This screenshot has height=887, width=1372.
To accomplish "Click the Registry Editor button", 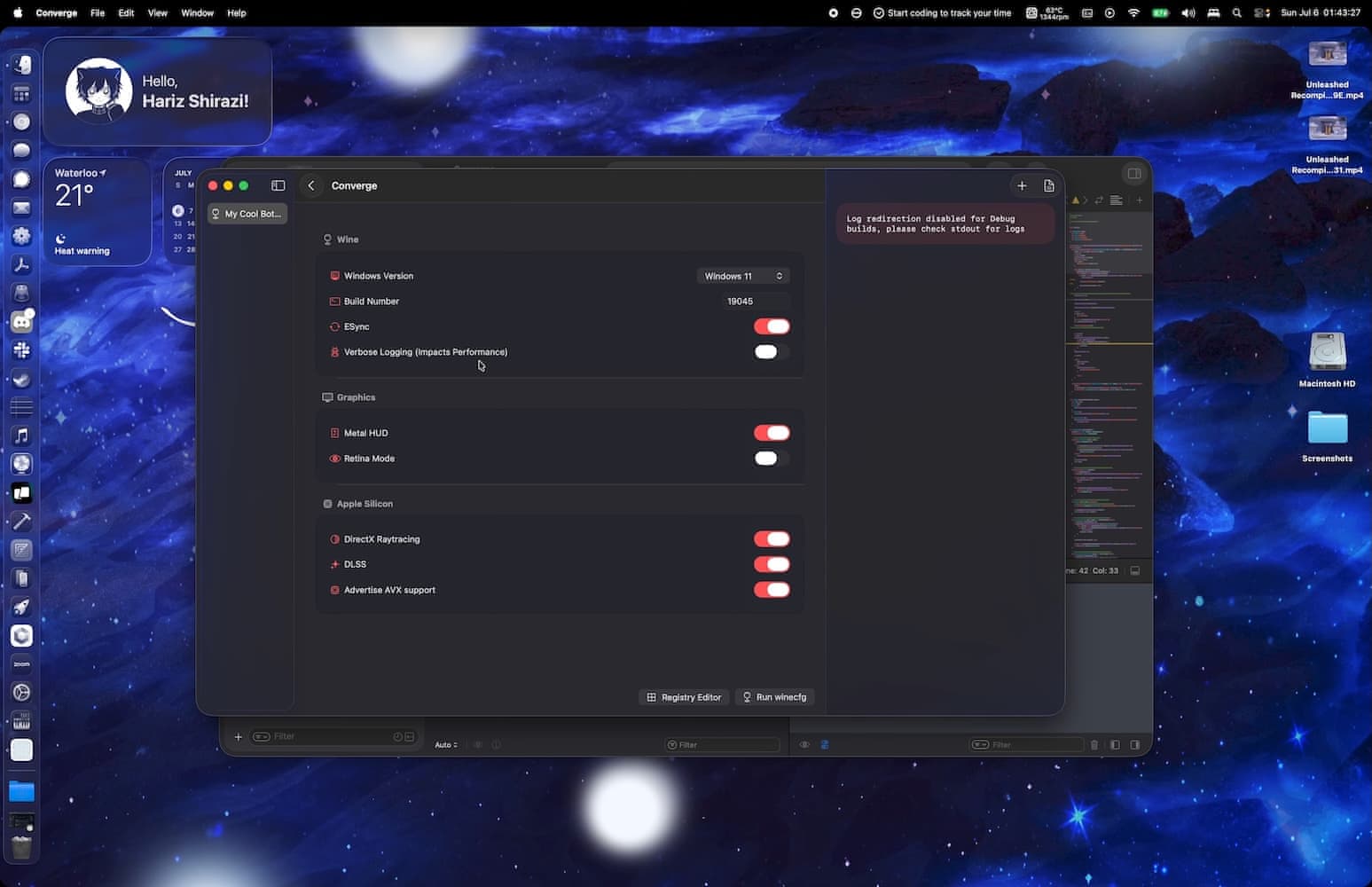I will point(684,697).
